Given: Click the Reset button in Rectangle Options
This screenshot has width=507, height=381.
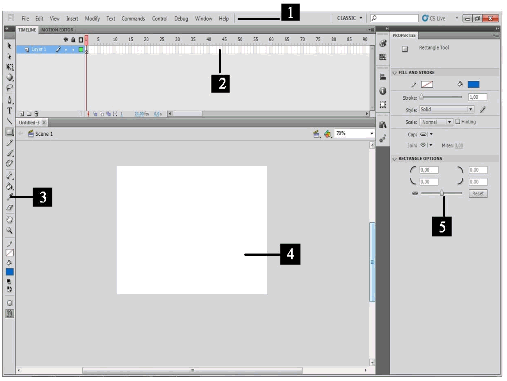Looking at the screenshot, I should tap(478, 193).
